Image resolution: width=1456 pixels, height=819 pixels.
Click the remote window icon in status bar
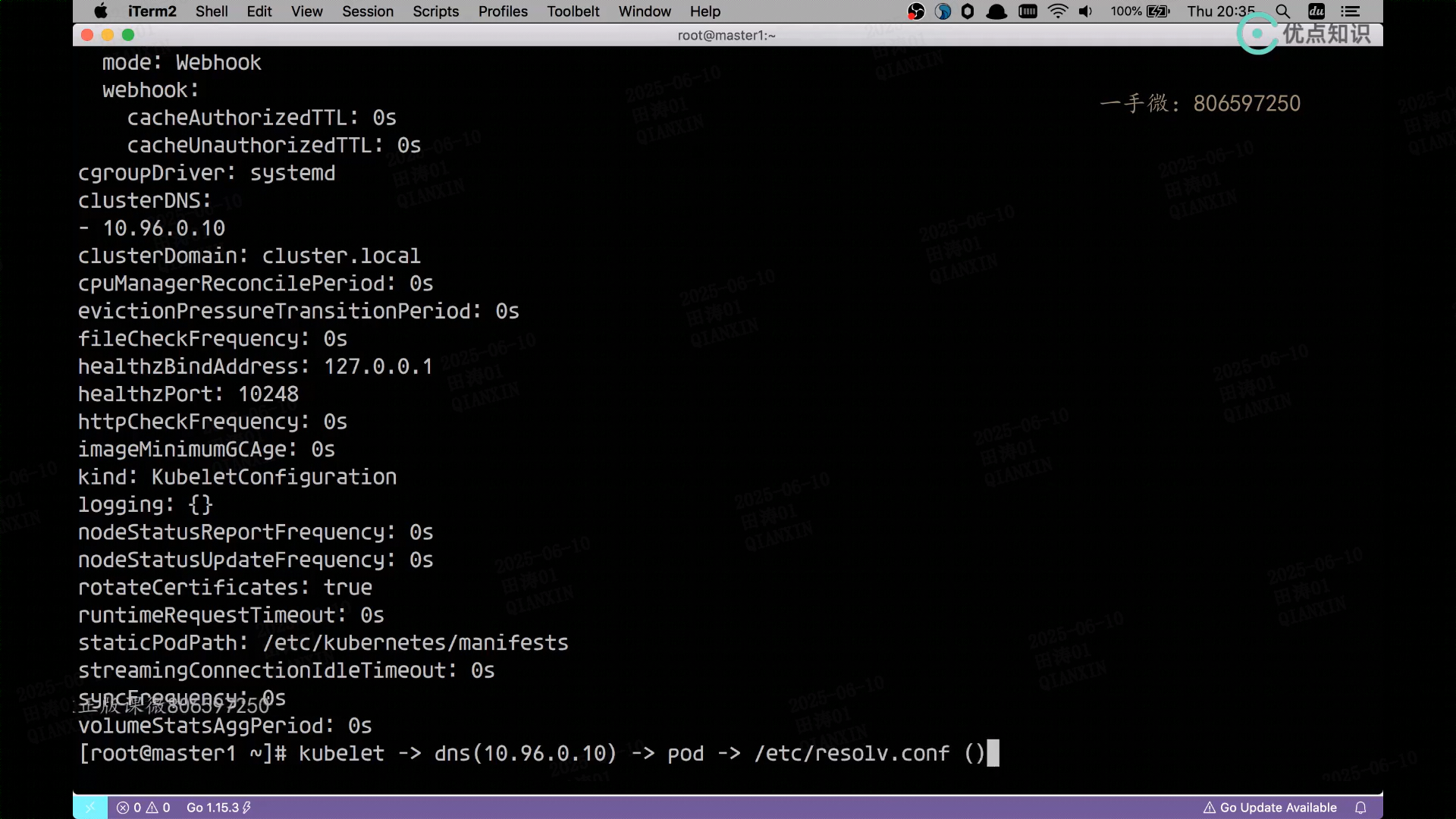pos(90,808)
